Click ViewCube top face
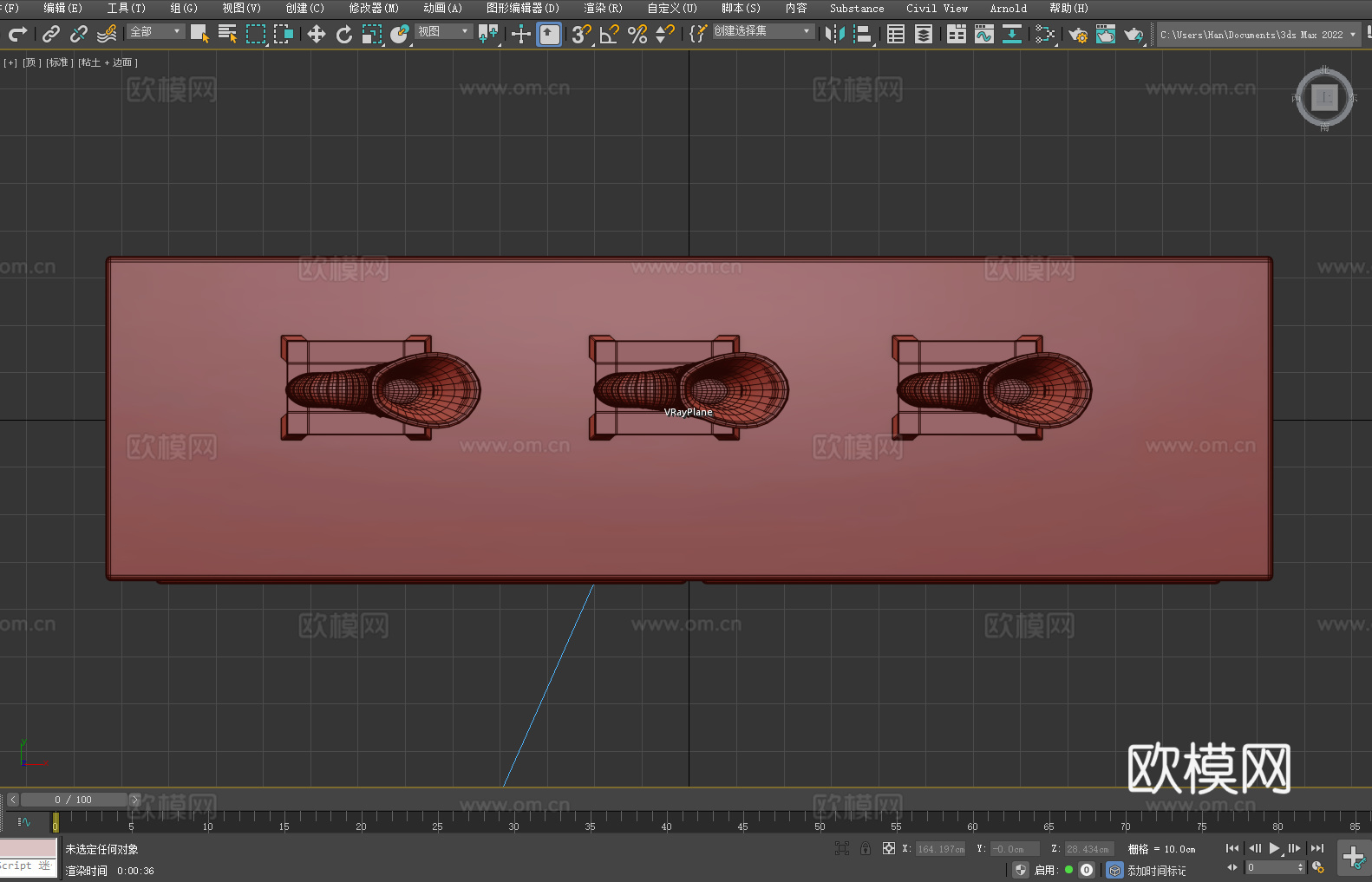 tap(1324, 97)
